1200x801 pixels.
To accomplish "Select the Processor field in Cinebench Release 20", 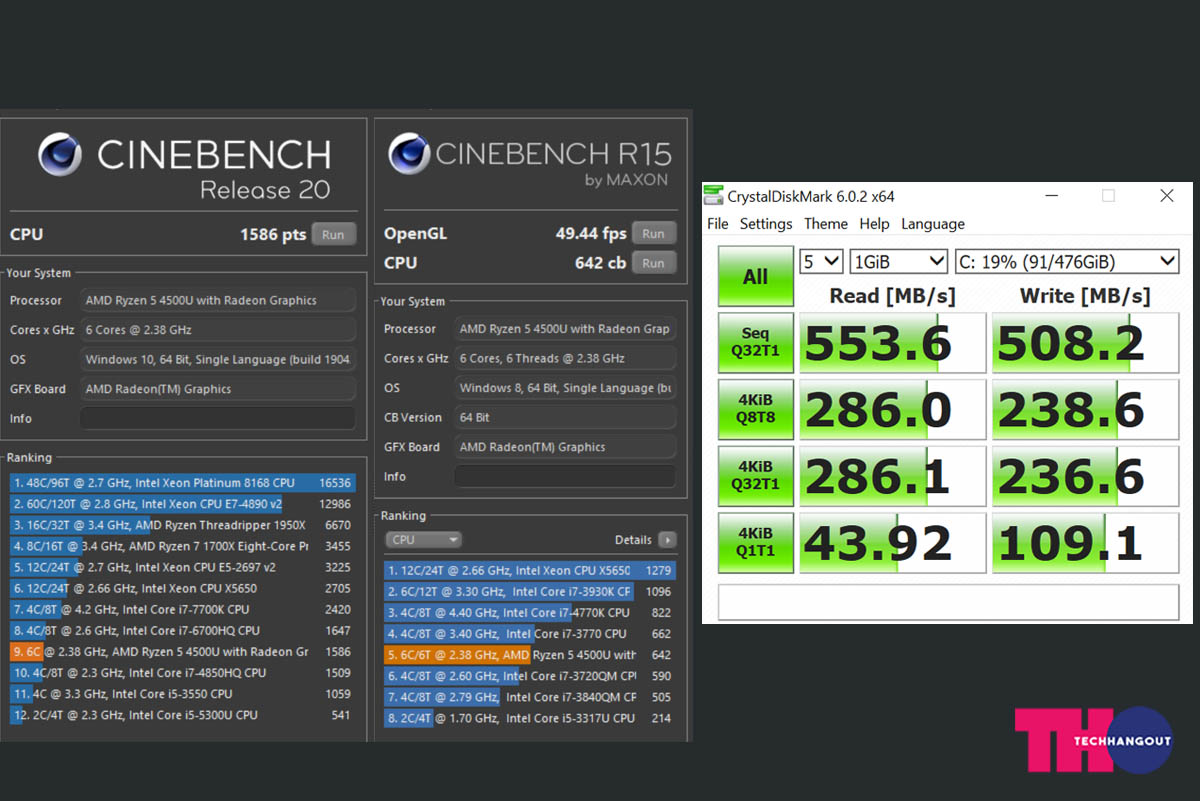I will tap(218, 300).
